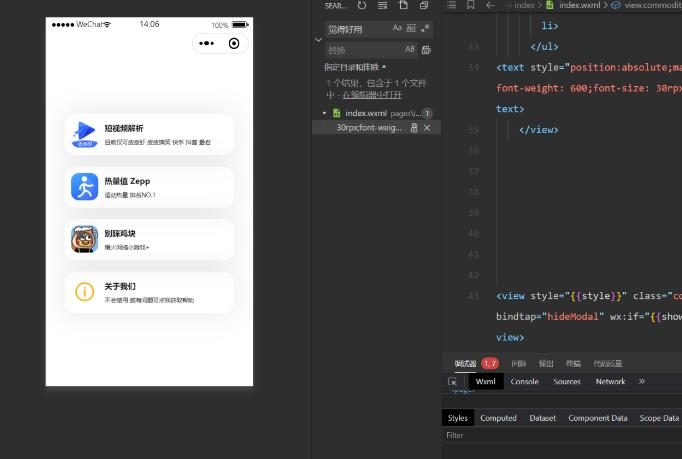
Task: Click the refresh search results icon
Action: pyautogui.click(x=361, y=6)
